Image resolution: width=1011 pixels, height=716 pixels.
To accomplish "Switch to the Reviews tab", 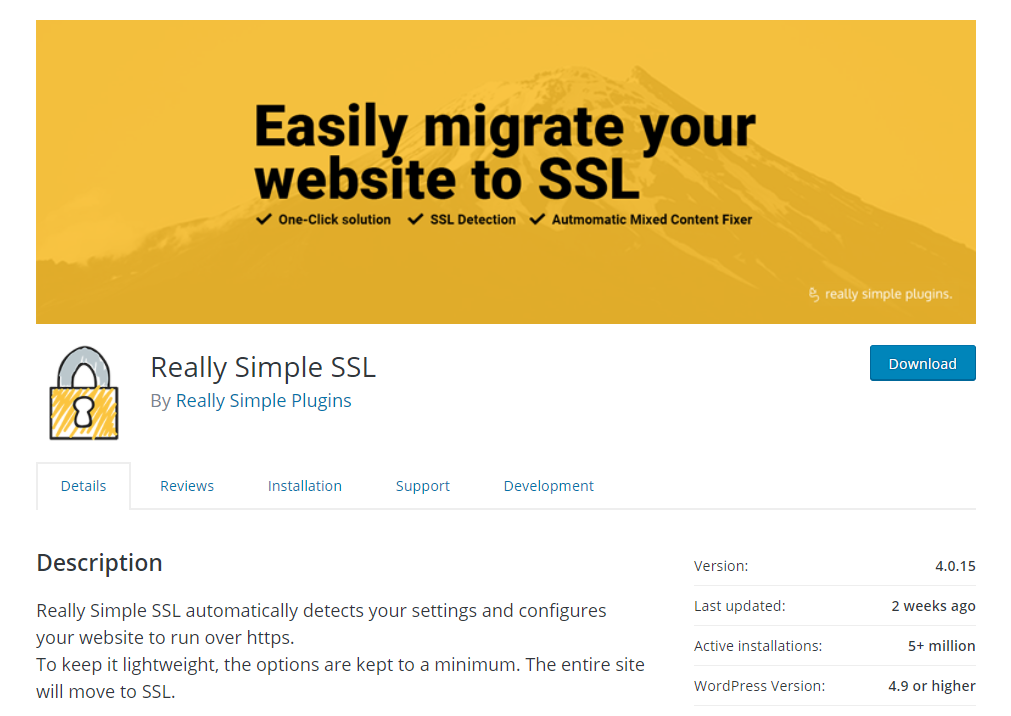I will (x=187, y=486).
